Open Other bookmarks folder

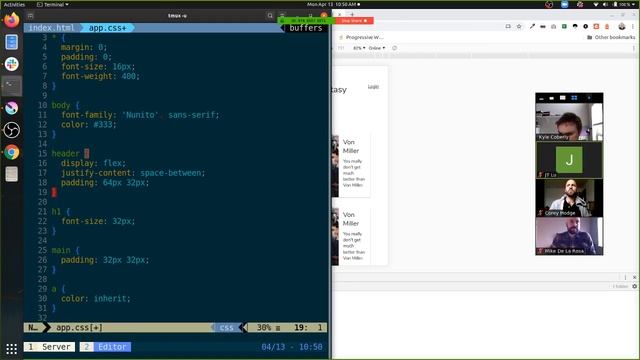click(611, 37)
